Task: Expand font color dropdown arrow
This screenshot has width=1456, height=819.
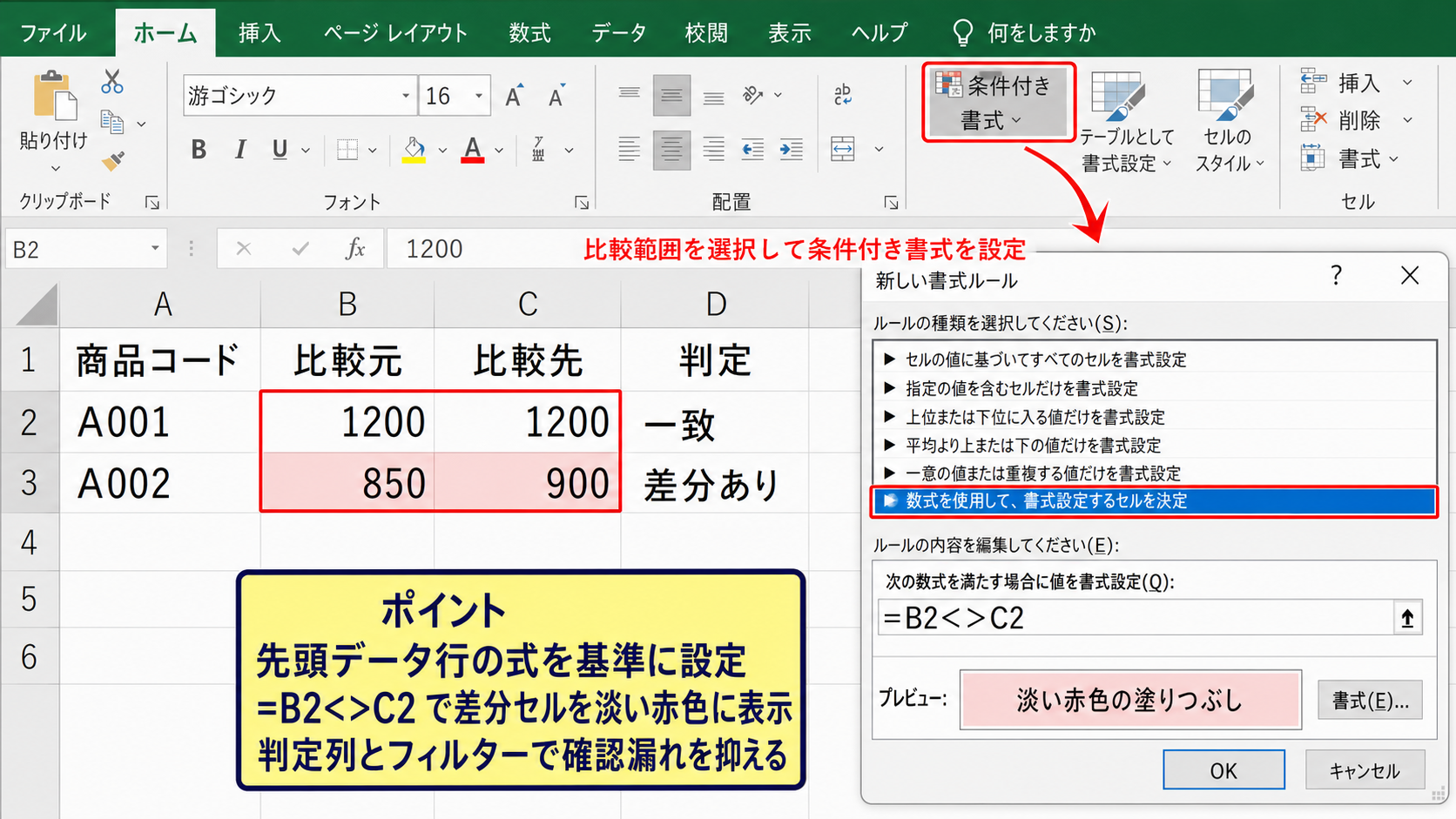Action: click(x=499, y=151)
